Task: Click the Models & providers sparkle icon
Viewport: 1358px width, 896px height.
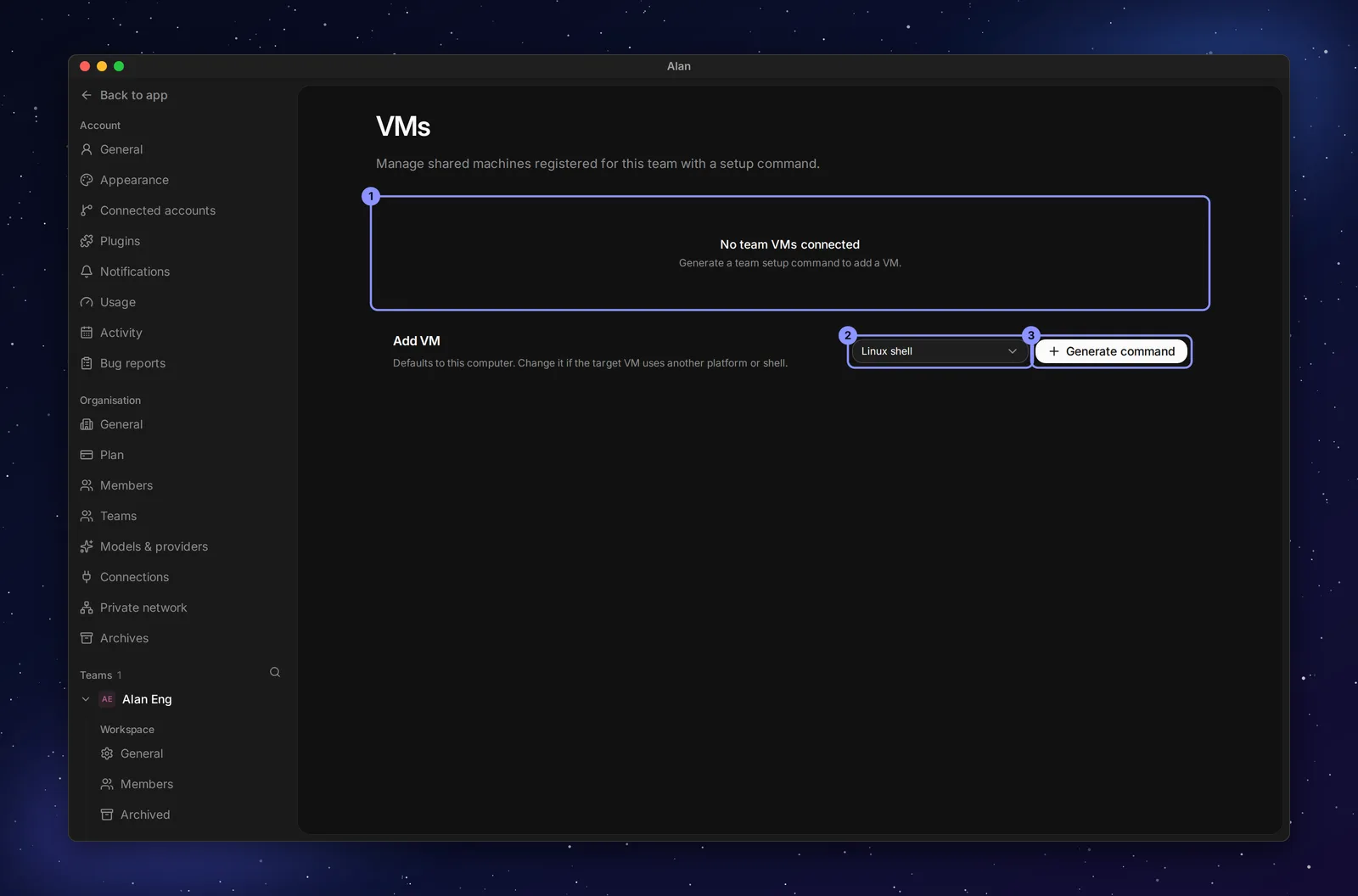Action: click(x=87, y=546)
